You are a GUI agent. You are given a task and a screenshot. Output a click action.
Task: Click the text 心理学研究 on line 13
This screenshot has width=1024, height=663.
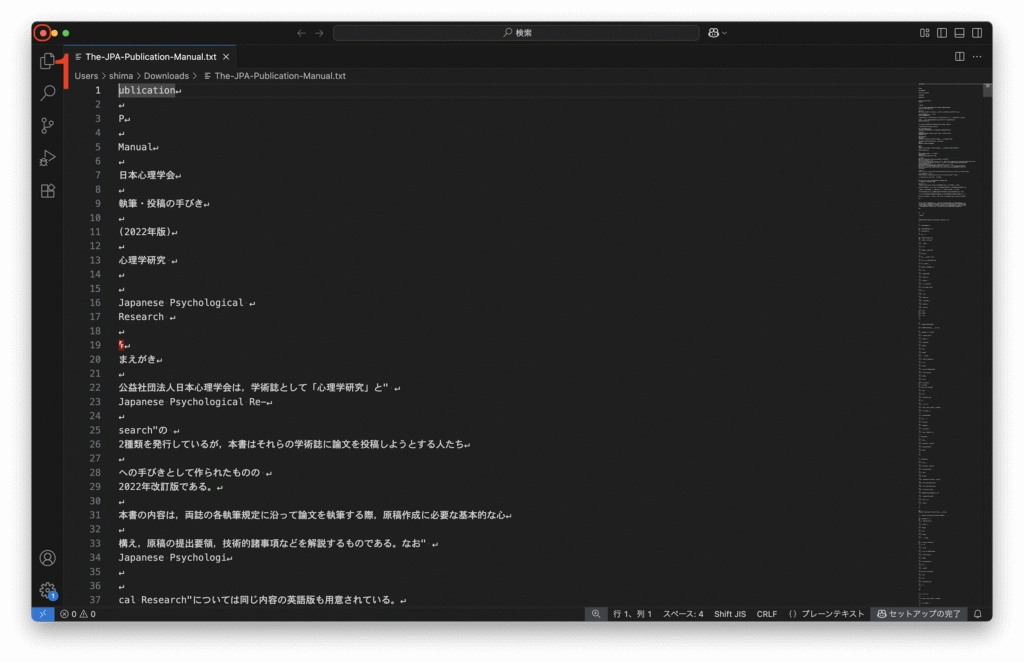click(x=142, y=260)
